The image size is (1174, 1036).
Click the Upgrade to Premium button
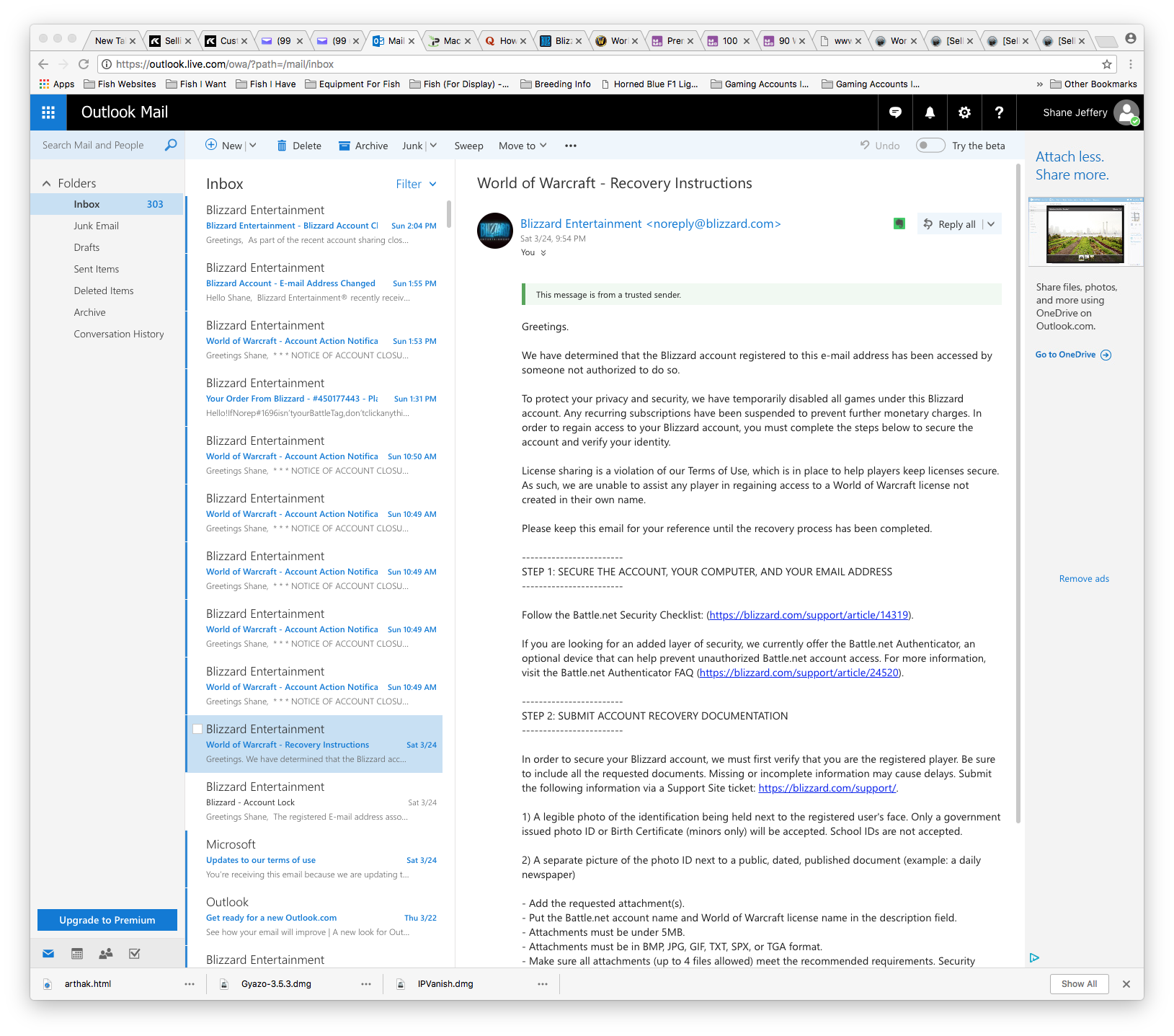pyautogui.click(x=107, y=920)
